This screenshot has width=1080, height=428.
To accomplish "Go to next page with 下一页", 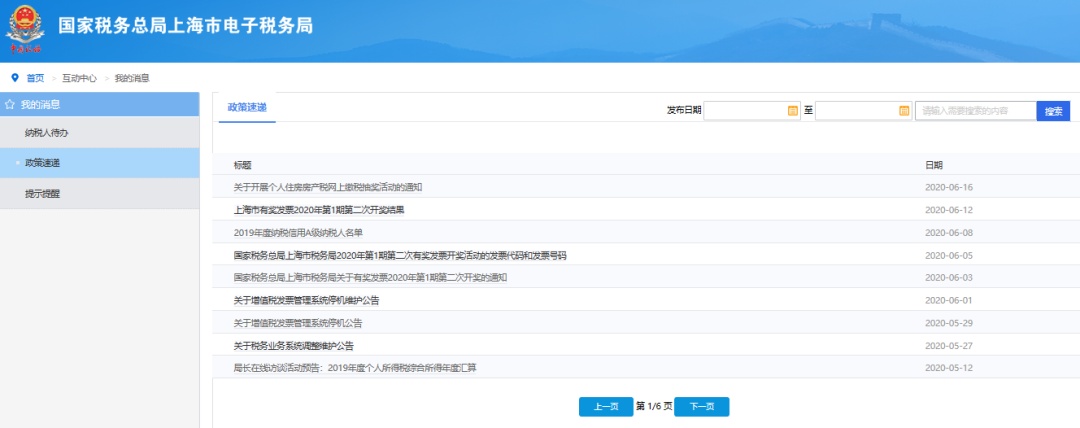I will [x=701, y=406].
